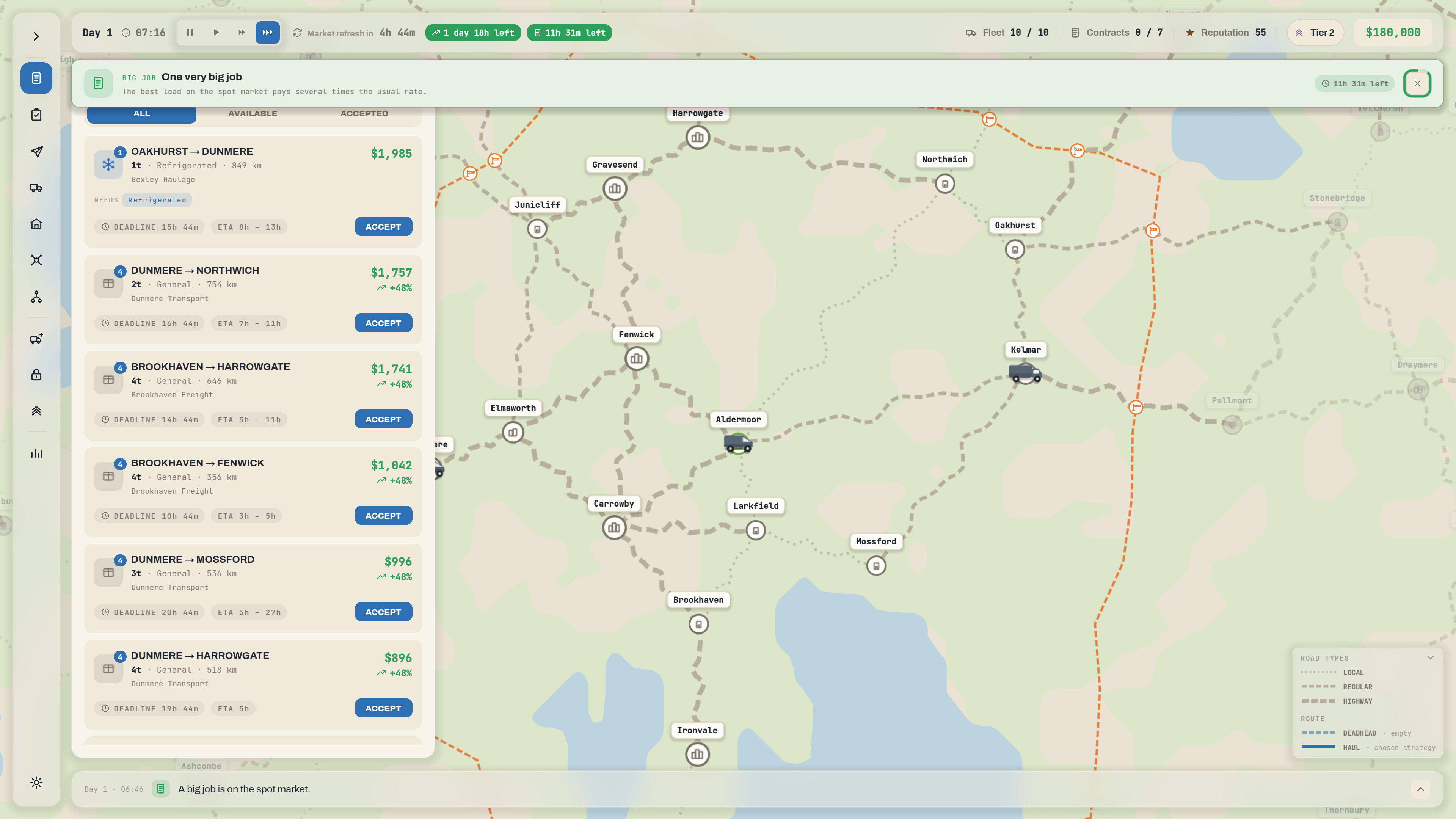
Task: Switch to the ACCEPTED contracts tab
Action: (364, 114)
